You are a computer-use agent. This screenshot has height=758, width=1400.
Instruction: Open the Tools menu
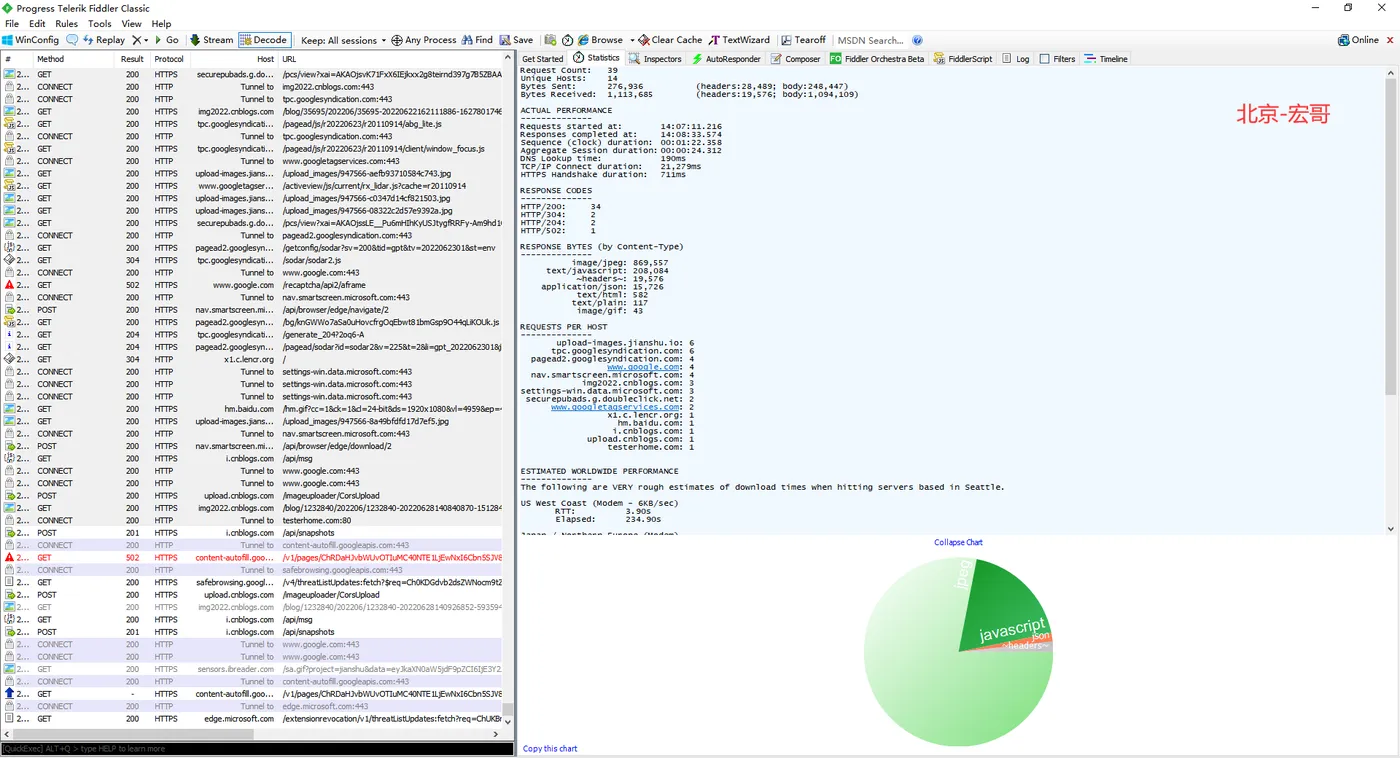coord(100,23)
